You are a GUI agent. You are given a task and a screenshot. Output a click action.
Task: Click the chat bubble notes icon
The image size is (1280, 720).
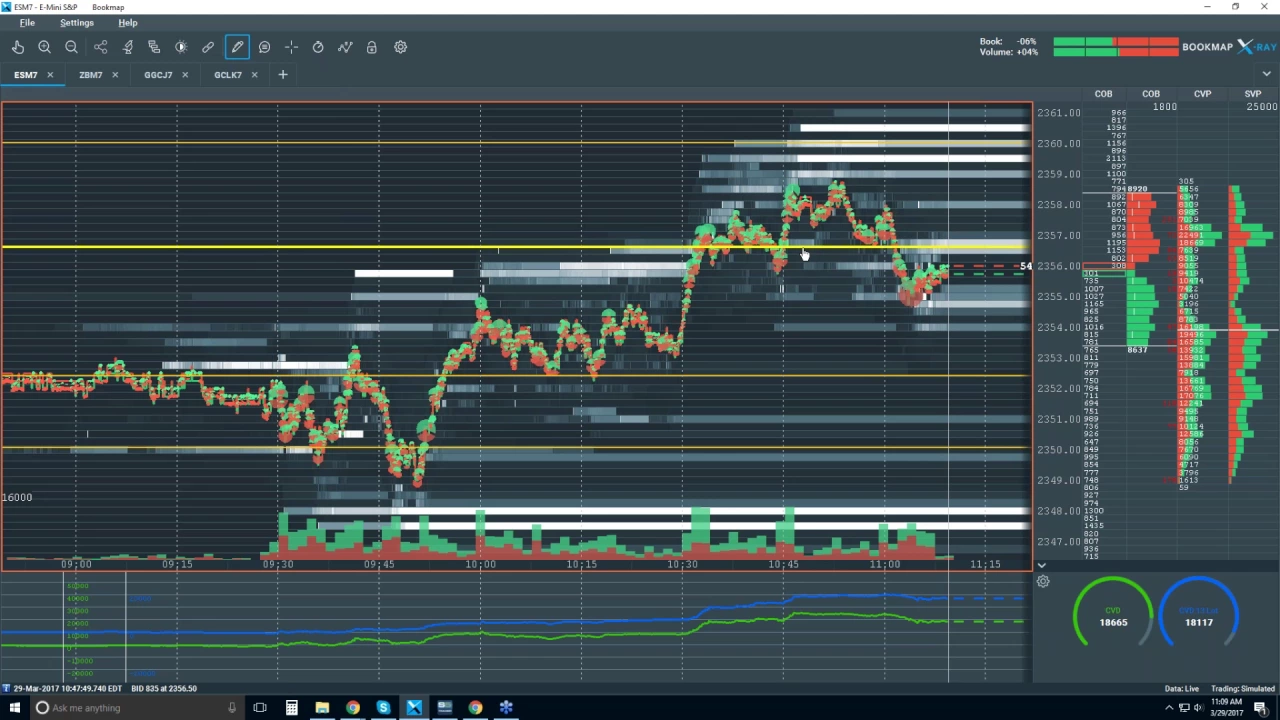coord(264,47)
